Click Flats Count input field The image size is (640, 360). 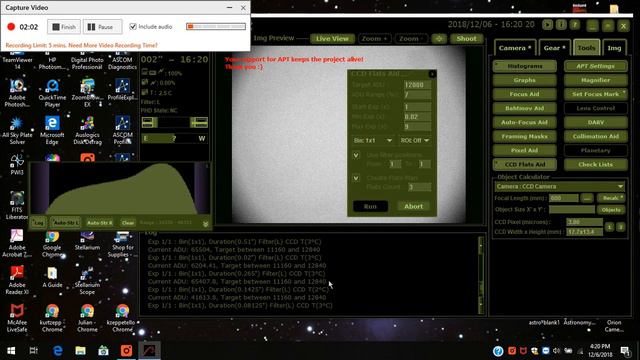click(419, 187)
